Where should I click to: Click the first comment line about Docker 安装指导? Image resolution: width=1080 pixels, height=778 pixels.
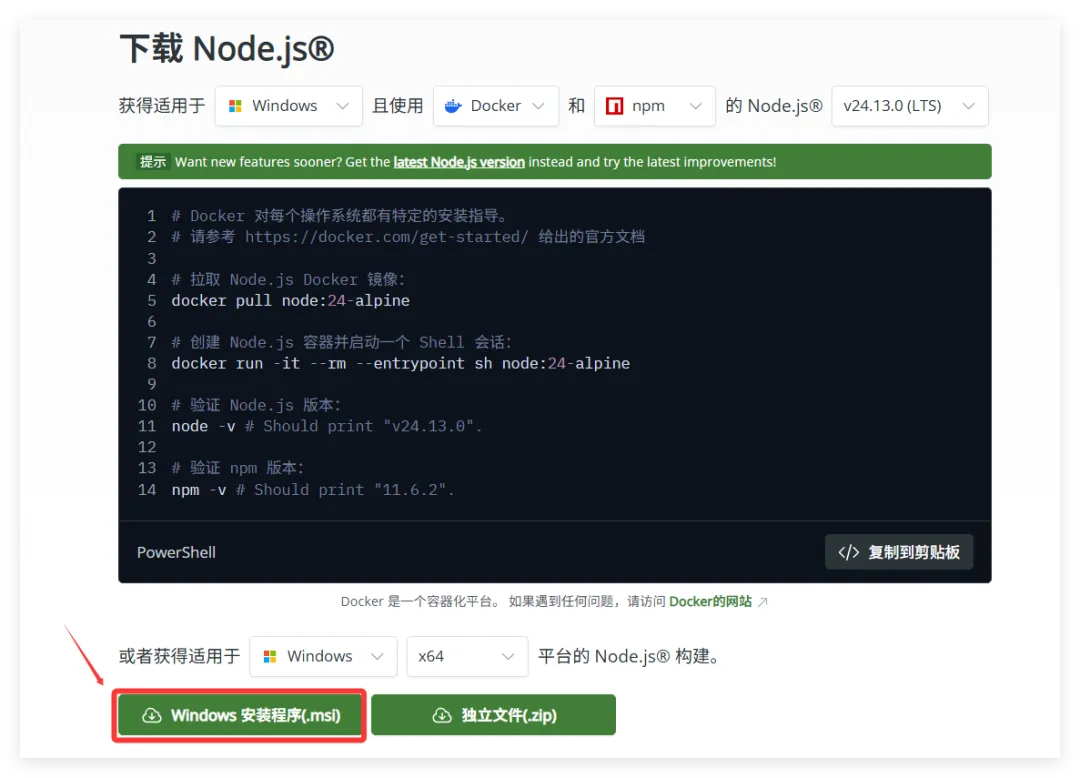(340, 215)
